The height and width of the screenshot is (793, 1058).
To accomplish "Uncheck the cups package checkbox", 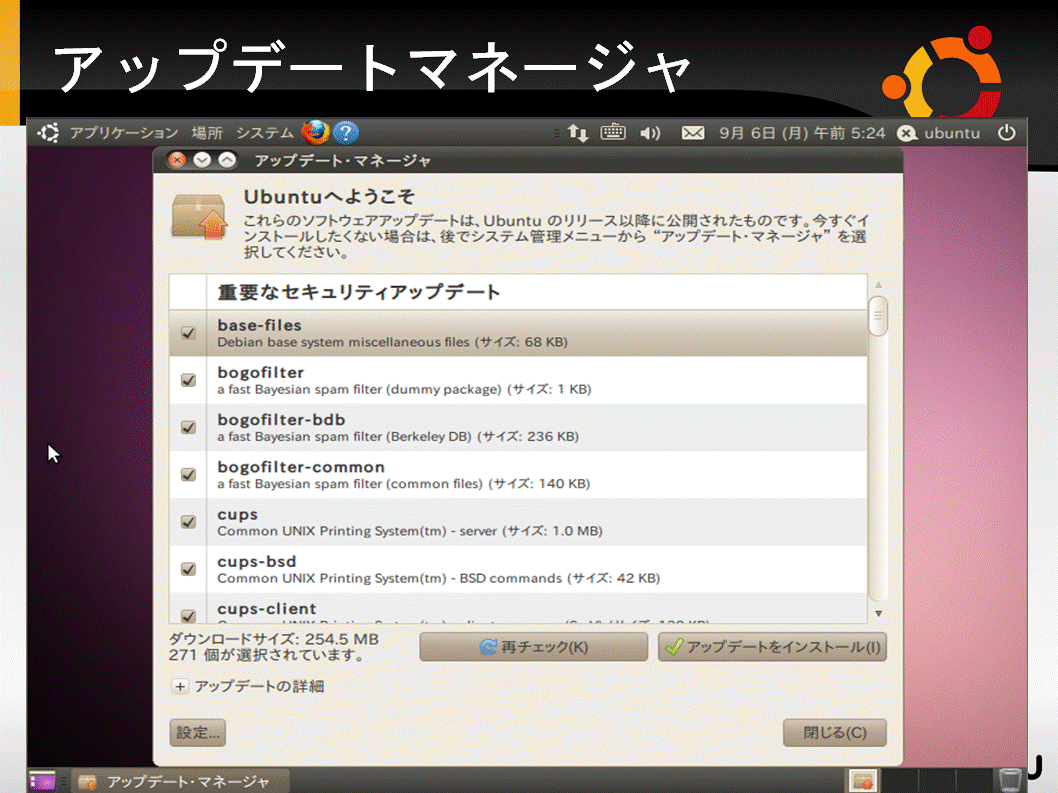I will [x=188, y=522].
